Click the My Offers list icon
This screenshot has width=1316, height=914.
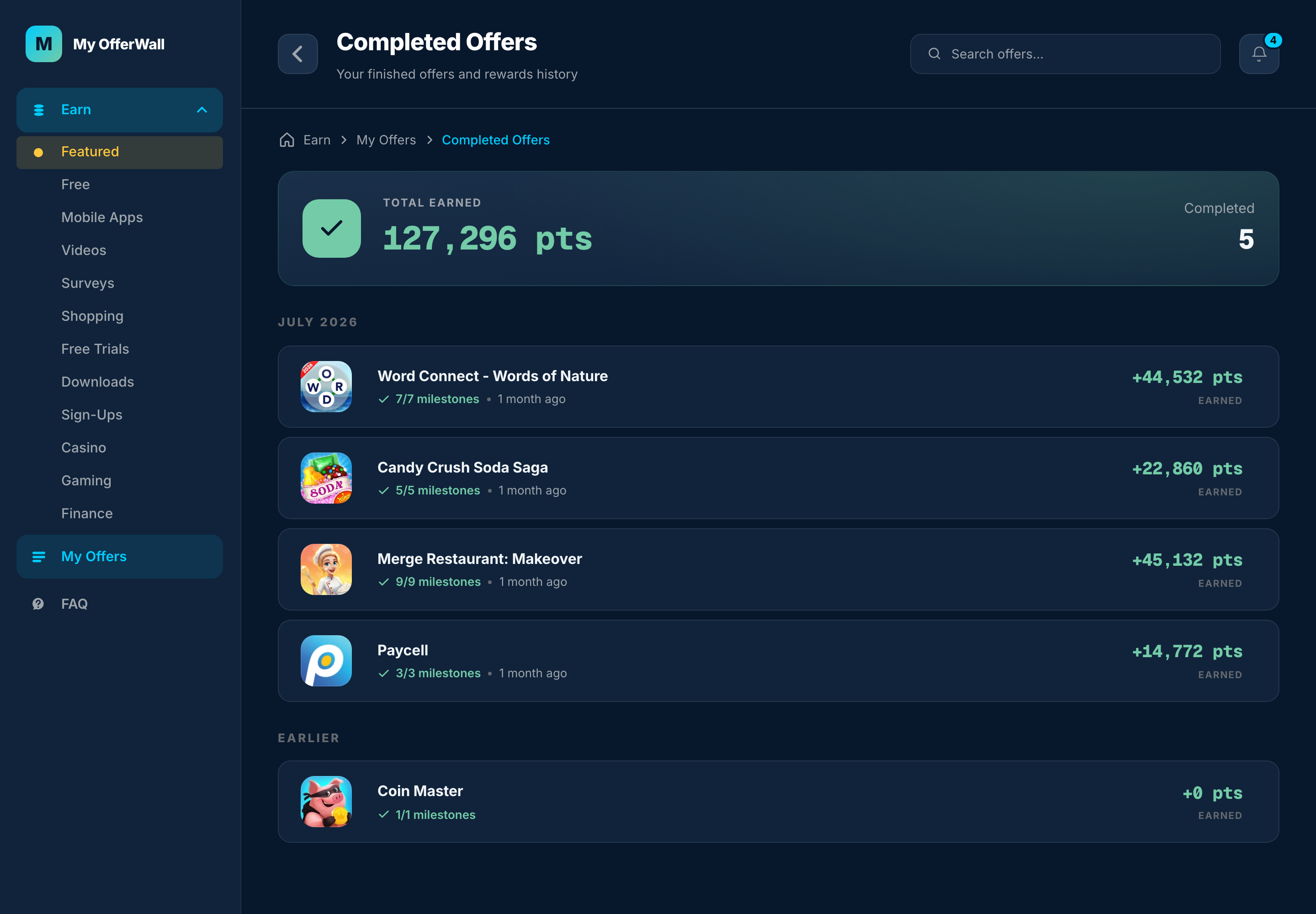pyautogui.click(x=39, y=557)
